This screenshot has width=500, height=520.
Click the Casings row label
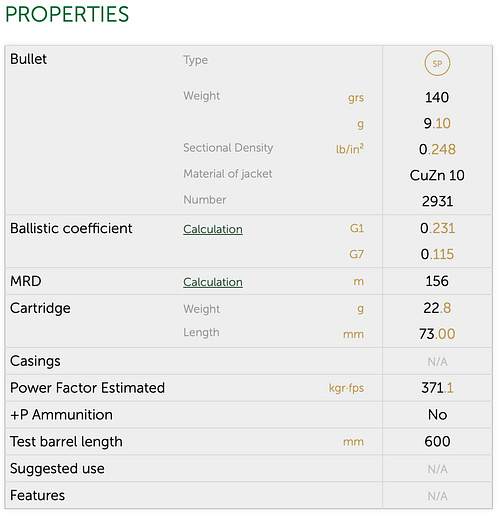point(35,361)
